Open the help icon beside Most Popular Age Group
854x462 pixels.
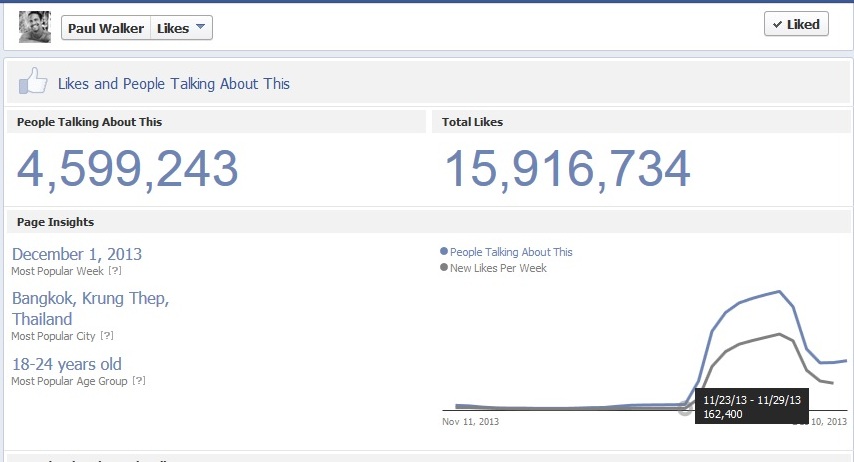tap(139, 381)
